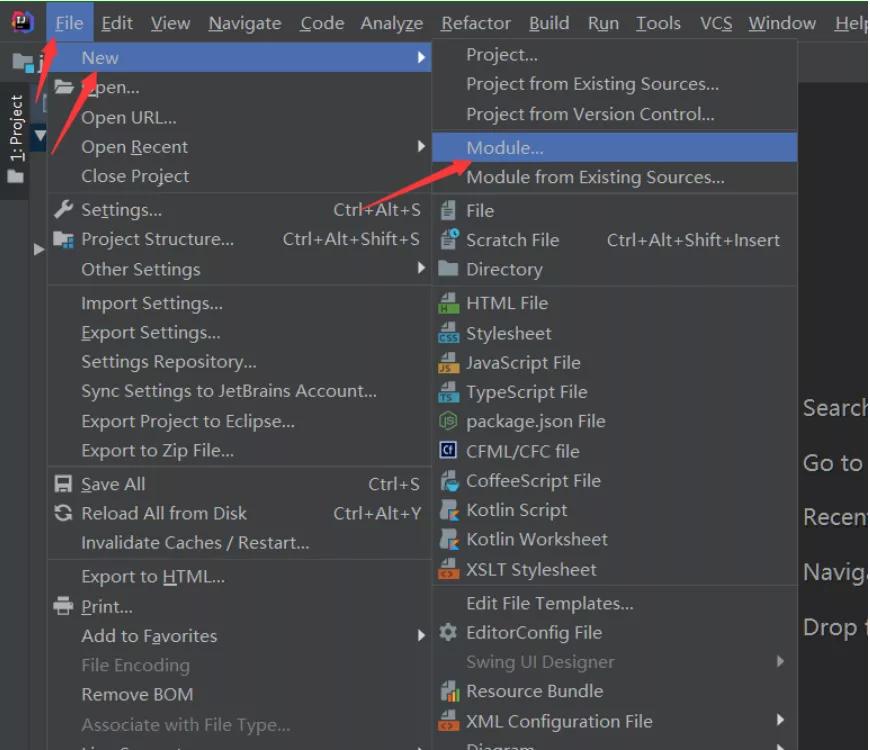
Task: Click the HTML File icon
Action: 448,303
